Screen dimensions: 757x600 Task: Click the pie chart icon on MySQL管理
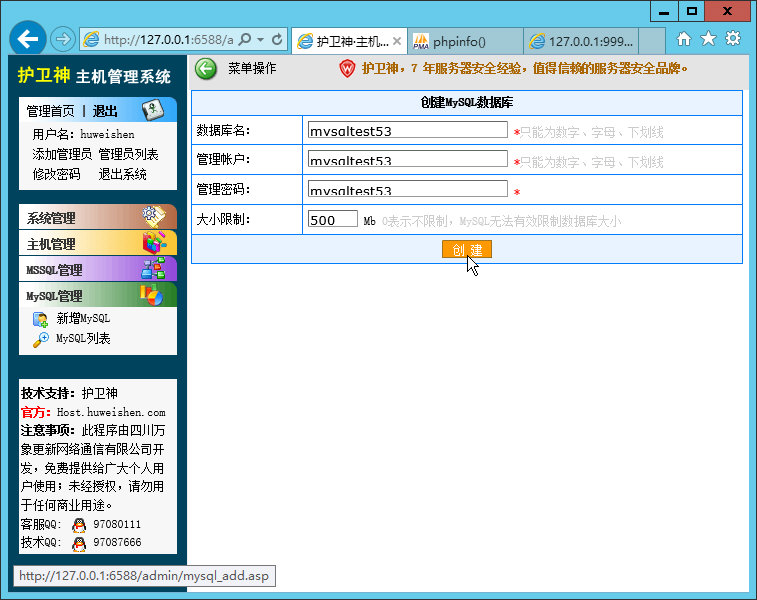pyautogui.click(x=152, y=294)
